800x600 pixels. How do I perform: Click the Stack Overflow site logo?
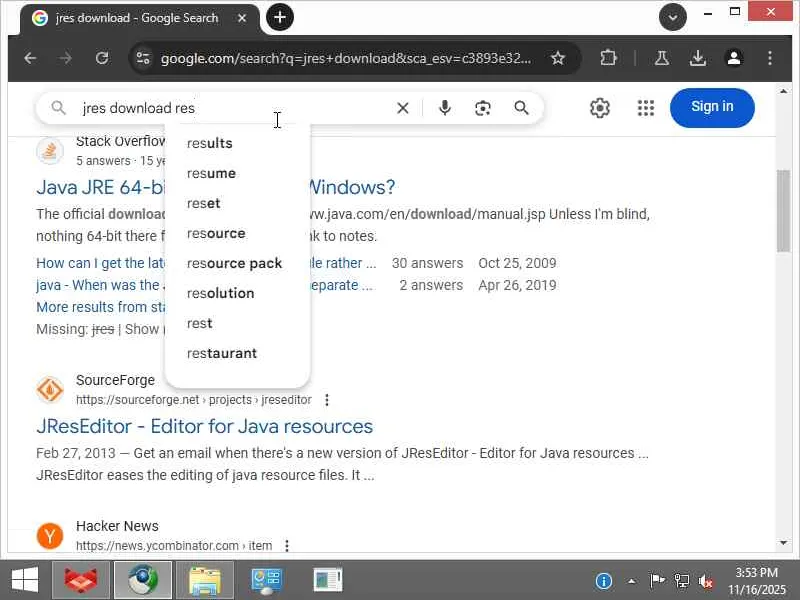pos(50,151)
